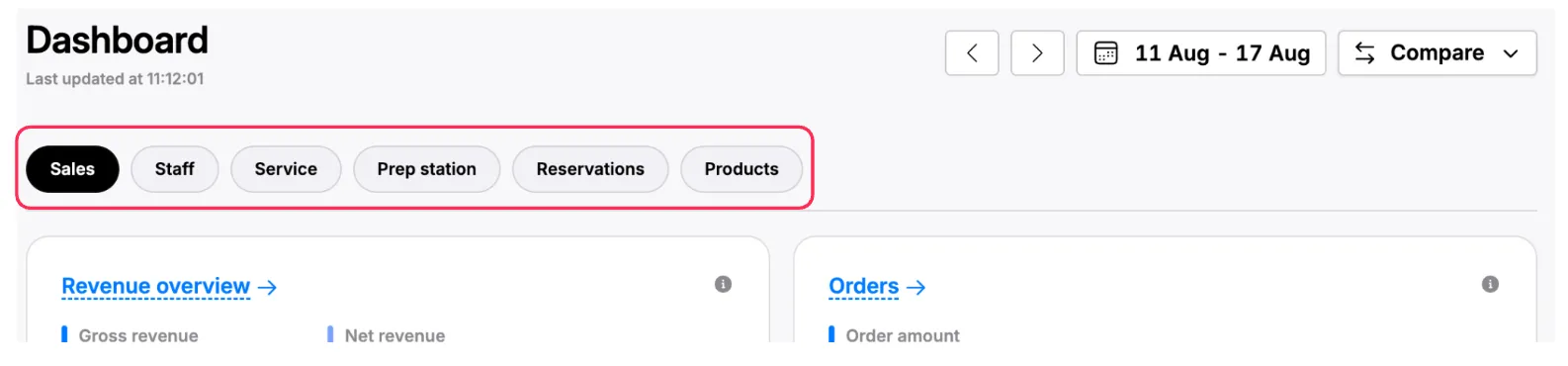Select the Sales tab
Viewport: 1568px width, 366px height.
point(72,169)
